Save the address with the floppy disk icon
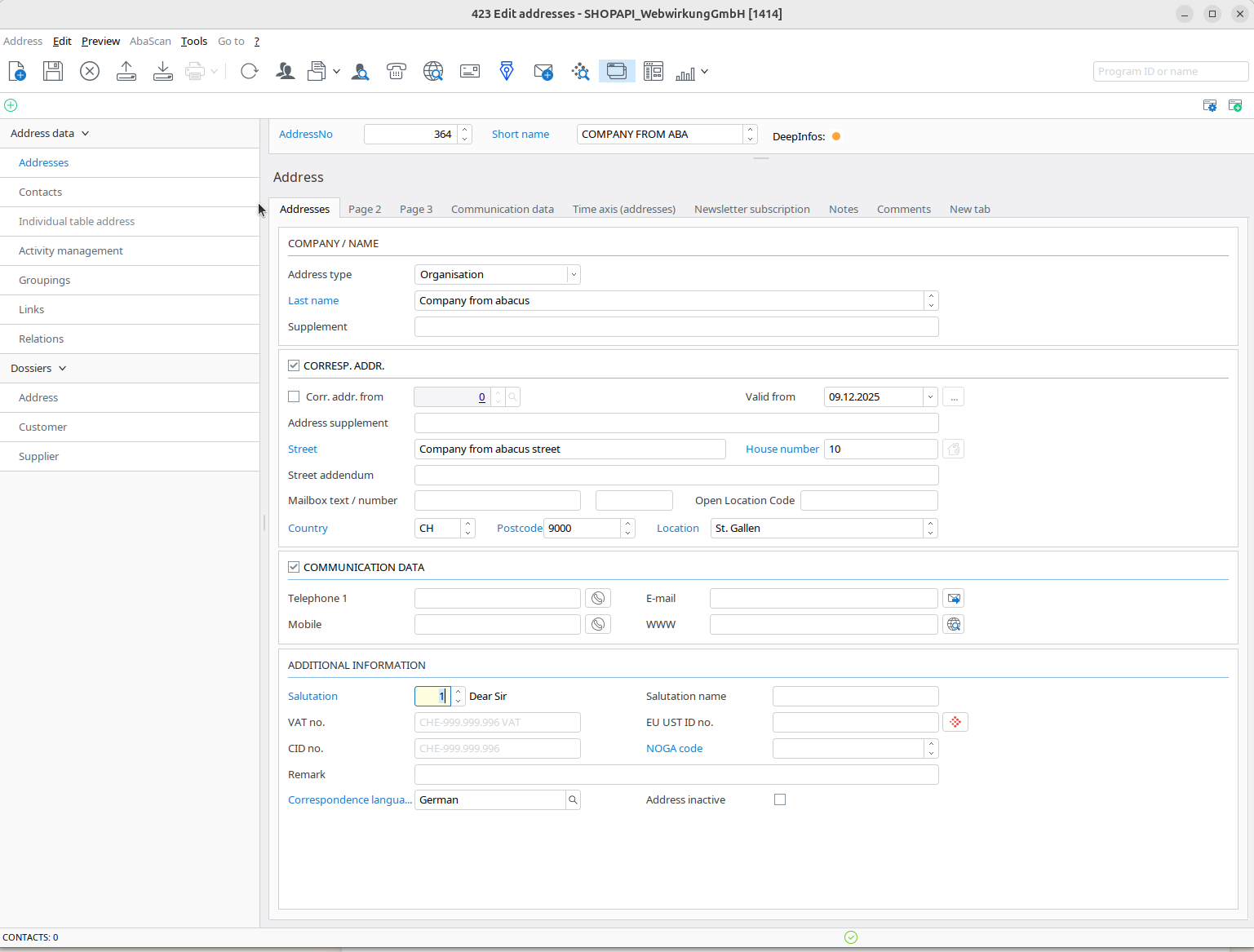 point(53,72)
